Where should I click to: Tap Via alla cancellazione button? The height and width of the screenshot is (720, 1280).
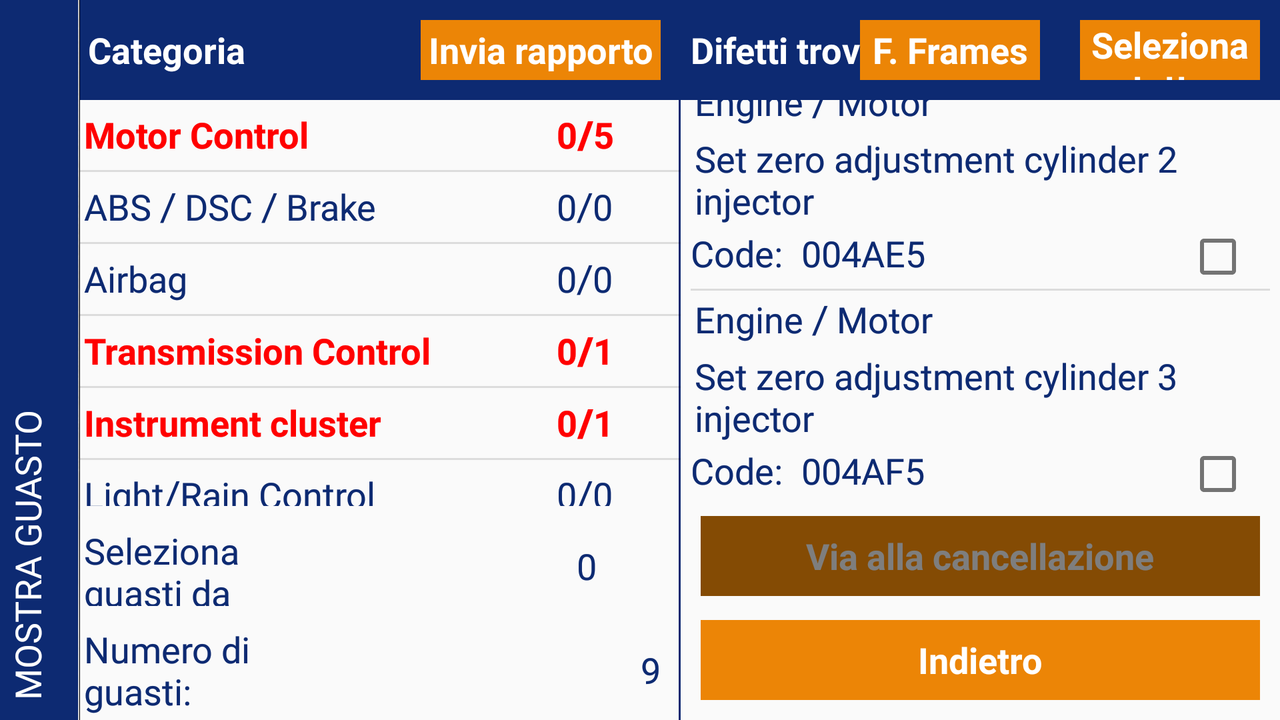point(979,557)
